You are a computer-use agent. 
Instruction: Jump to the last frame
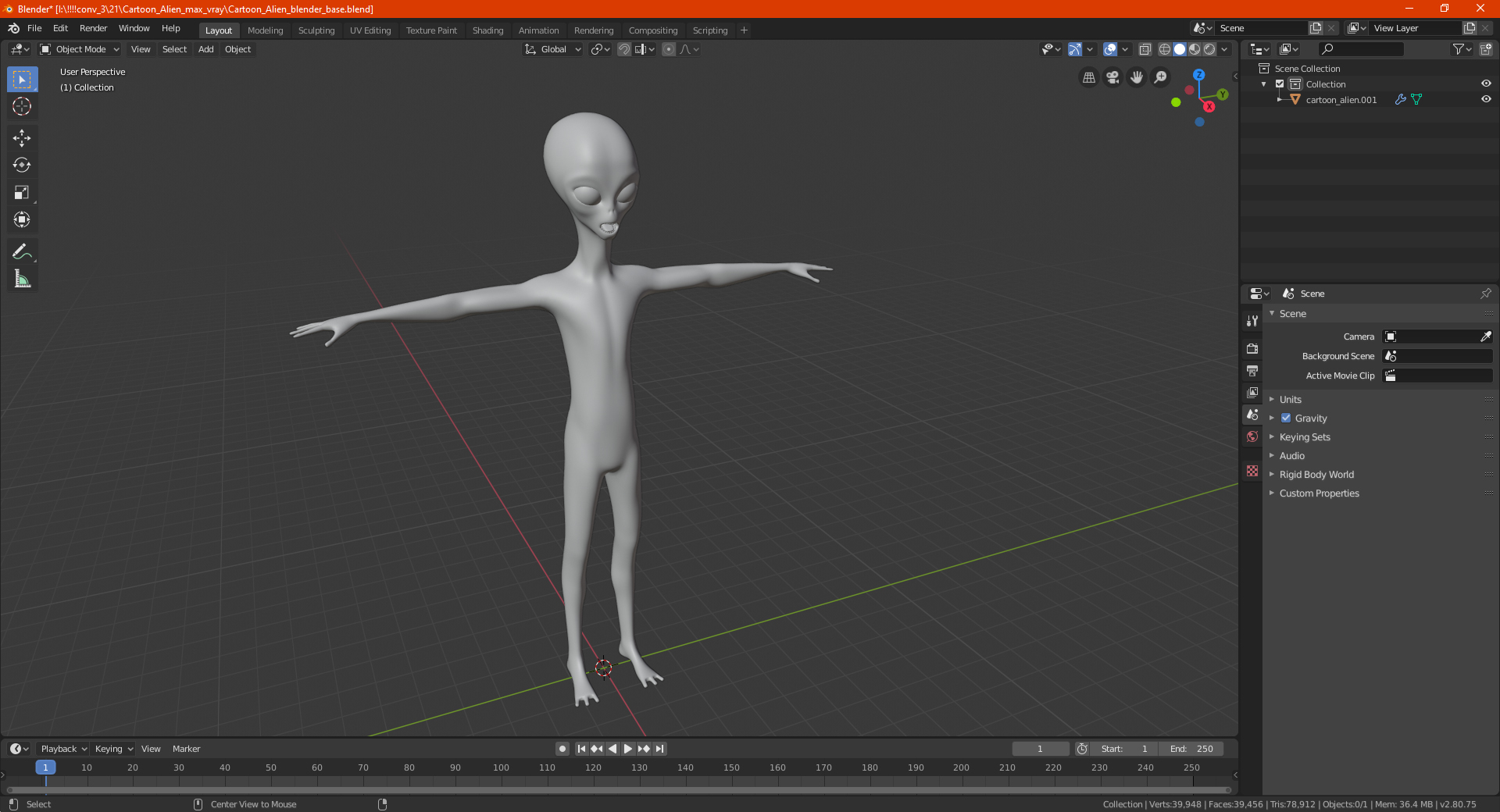coord(660,749)
